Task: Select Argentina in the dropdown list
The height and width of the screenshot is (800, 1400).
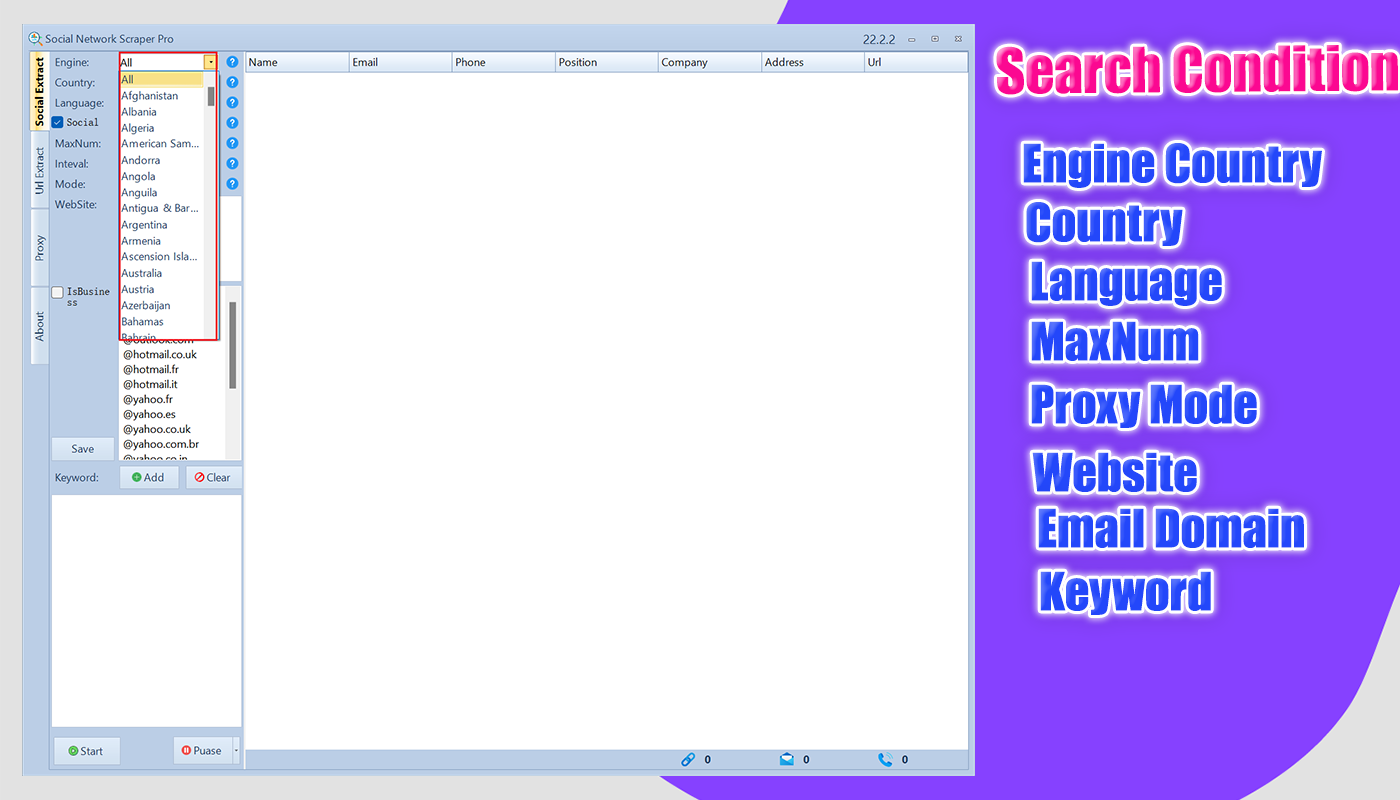Action: click(161, 225)
